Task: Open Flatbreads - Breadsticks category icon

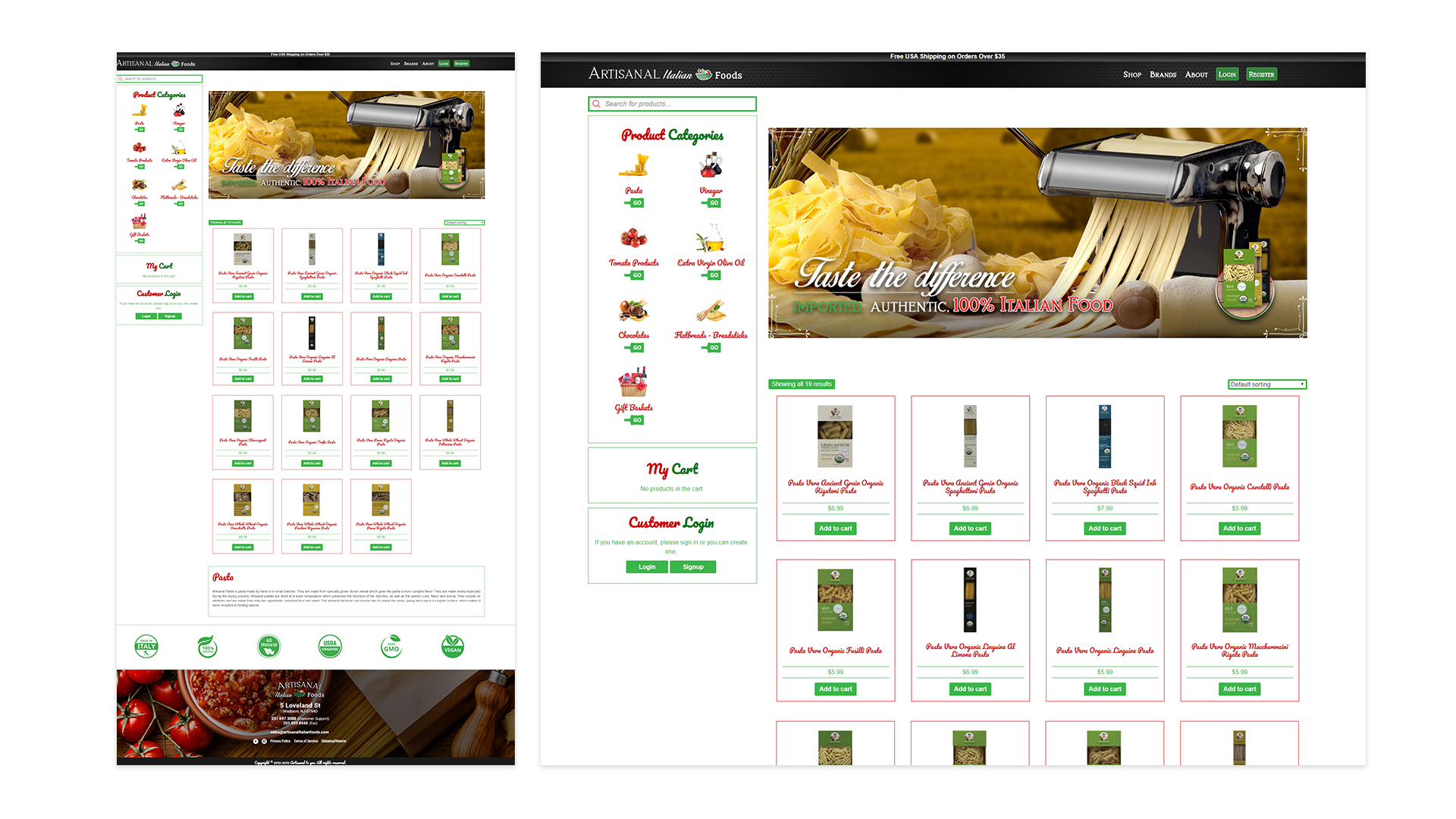Action: point(711,310)
